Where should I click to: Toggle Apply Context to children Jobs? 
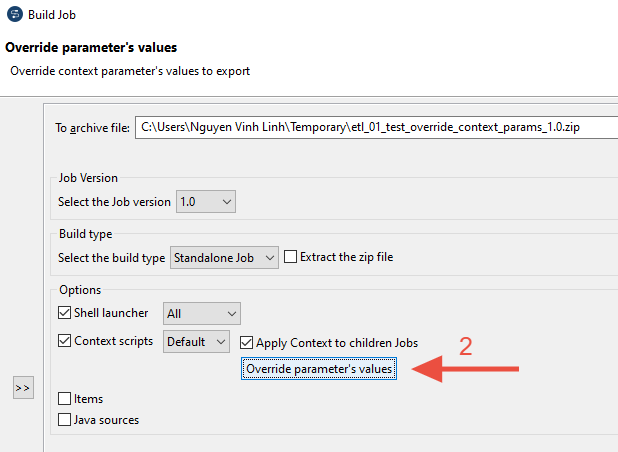click(x=246, y=342)
